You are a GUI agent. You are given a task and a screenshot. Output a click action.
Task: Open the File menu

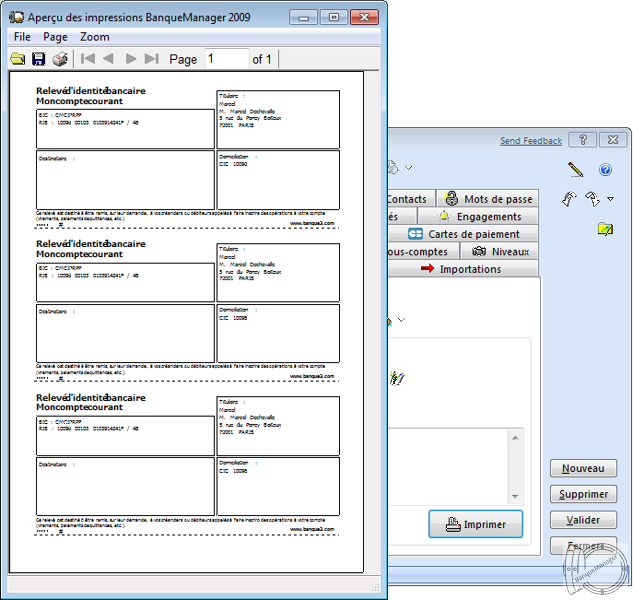22,37
